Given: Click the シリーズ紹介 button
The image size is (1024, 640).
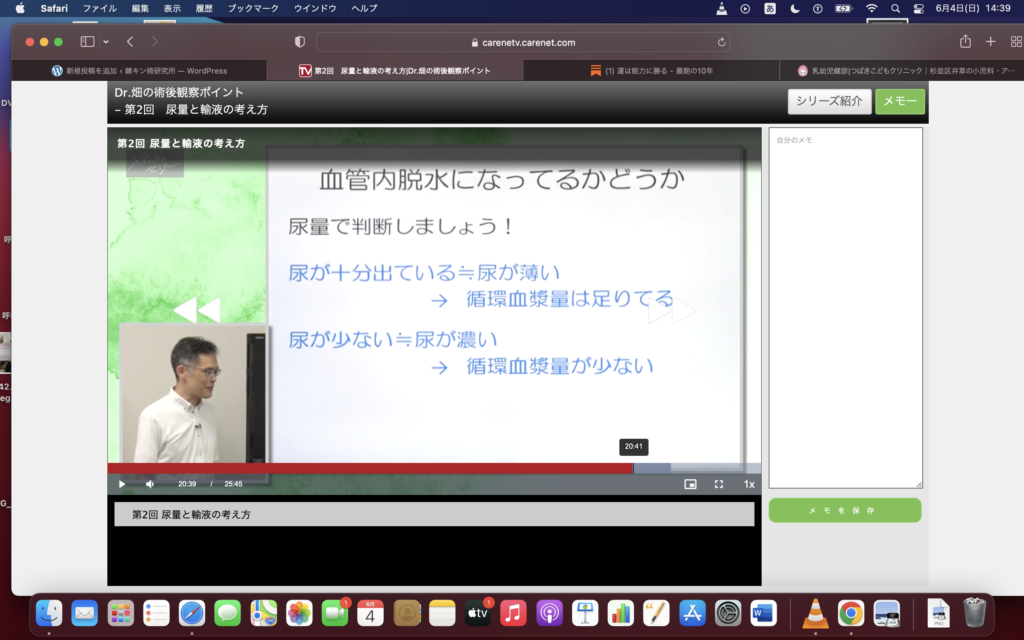Looking at the screenshot, I should tap(829, 101).
